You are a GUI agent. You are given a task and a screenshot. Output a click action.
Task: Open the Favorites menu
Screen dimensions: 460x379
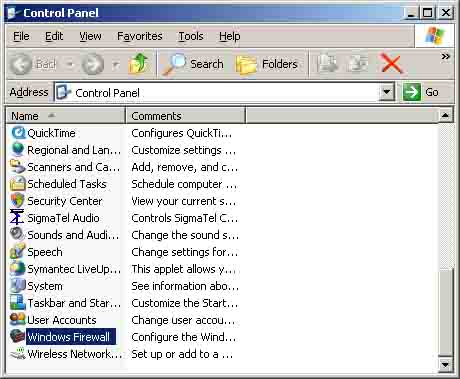click(140, 36)
